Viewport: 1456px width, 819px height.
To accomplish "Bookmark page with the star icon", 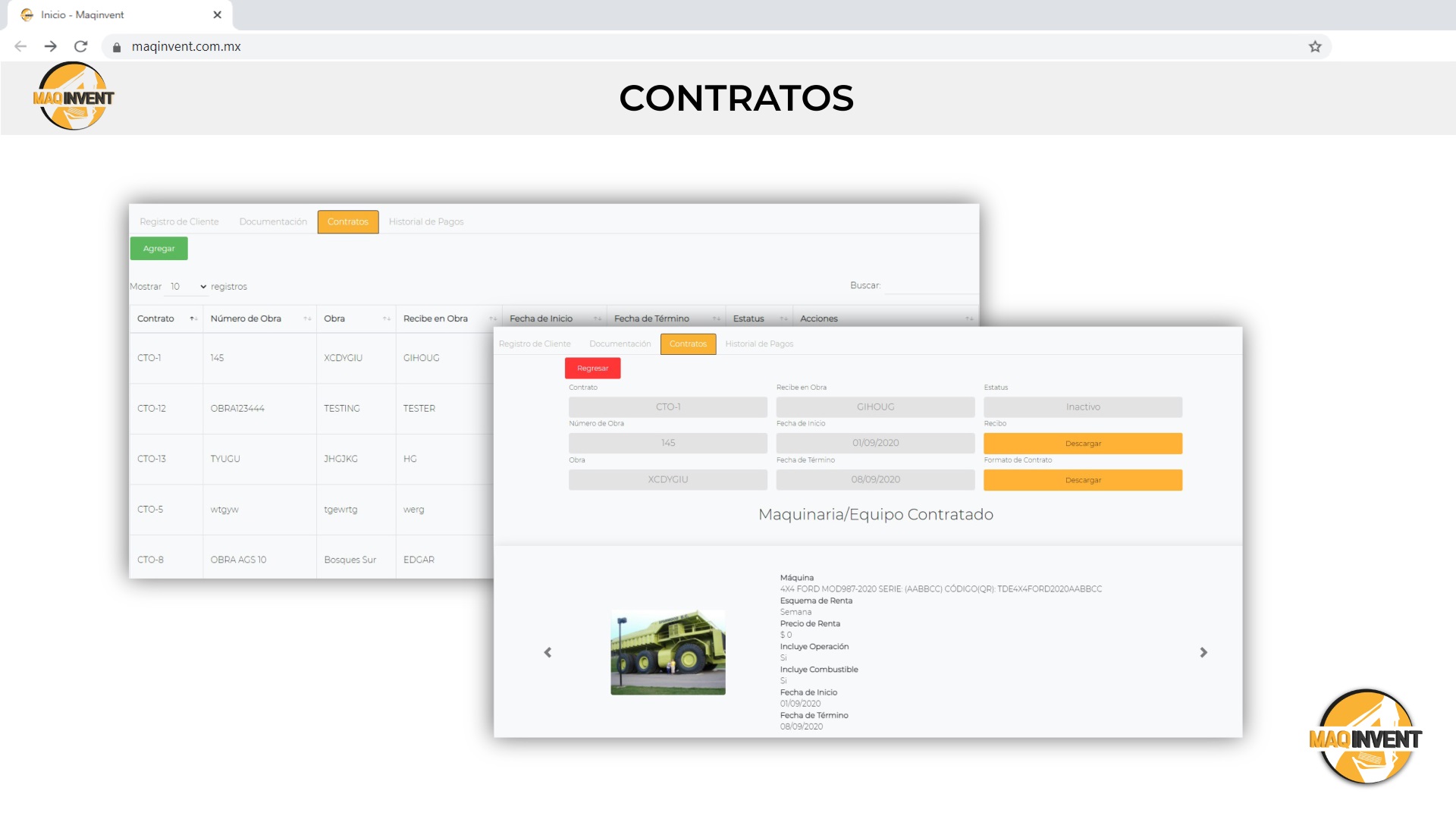I will tap(1315, 46).
